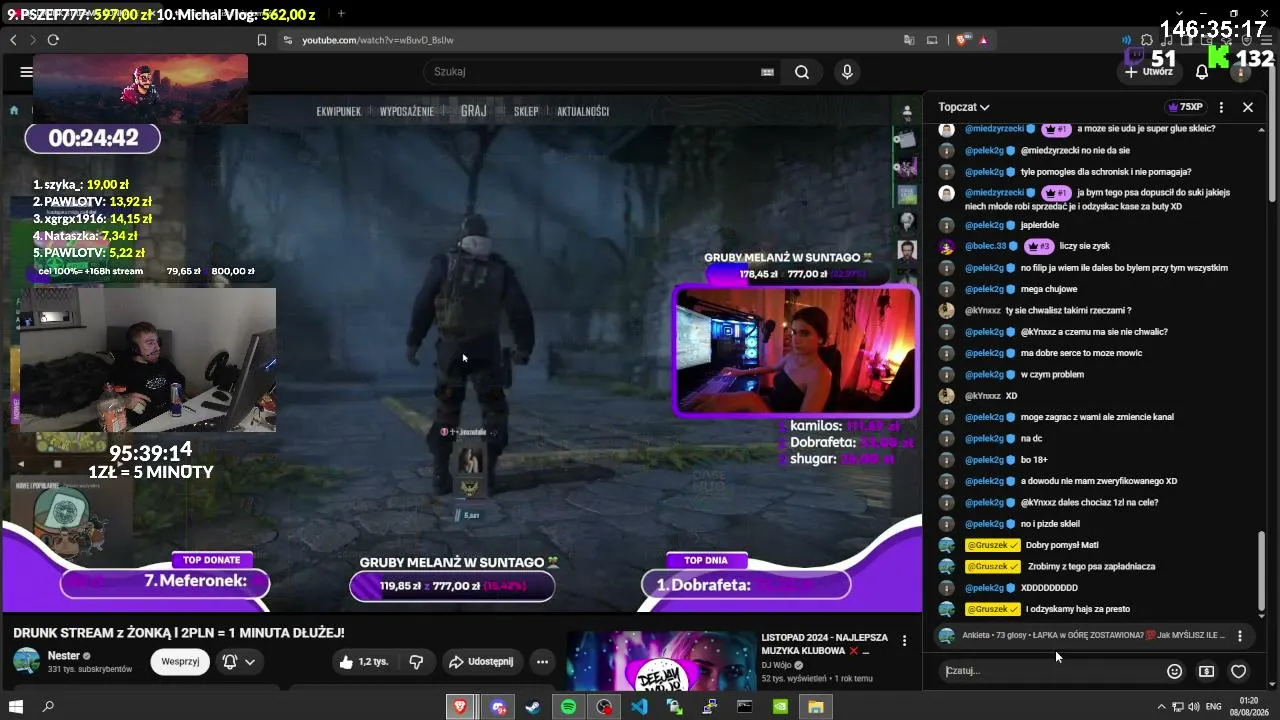Close the live chat panel
1280x720 pixels.
click(x=1248, y=107)
